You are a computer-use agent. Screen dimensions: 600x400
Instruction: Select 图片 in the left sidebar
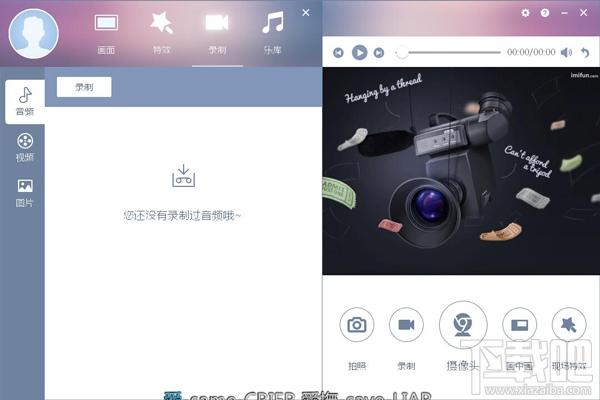point(24,192)
